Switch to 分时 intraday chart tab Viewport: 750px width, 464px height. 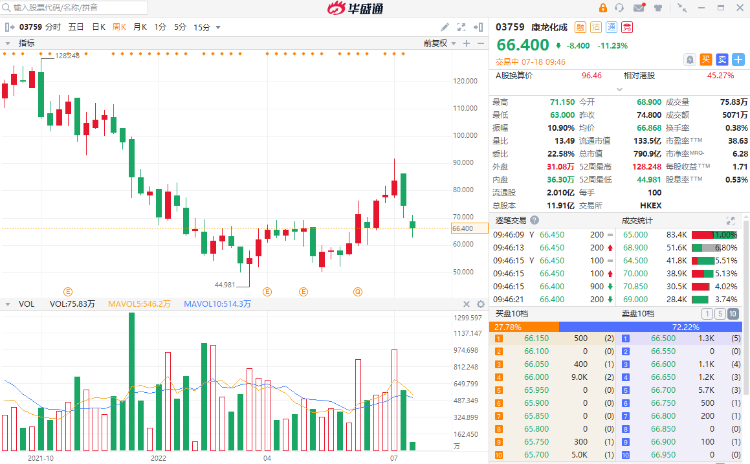(x=52, y=27)
